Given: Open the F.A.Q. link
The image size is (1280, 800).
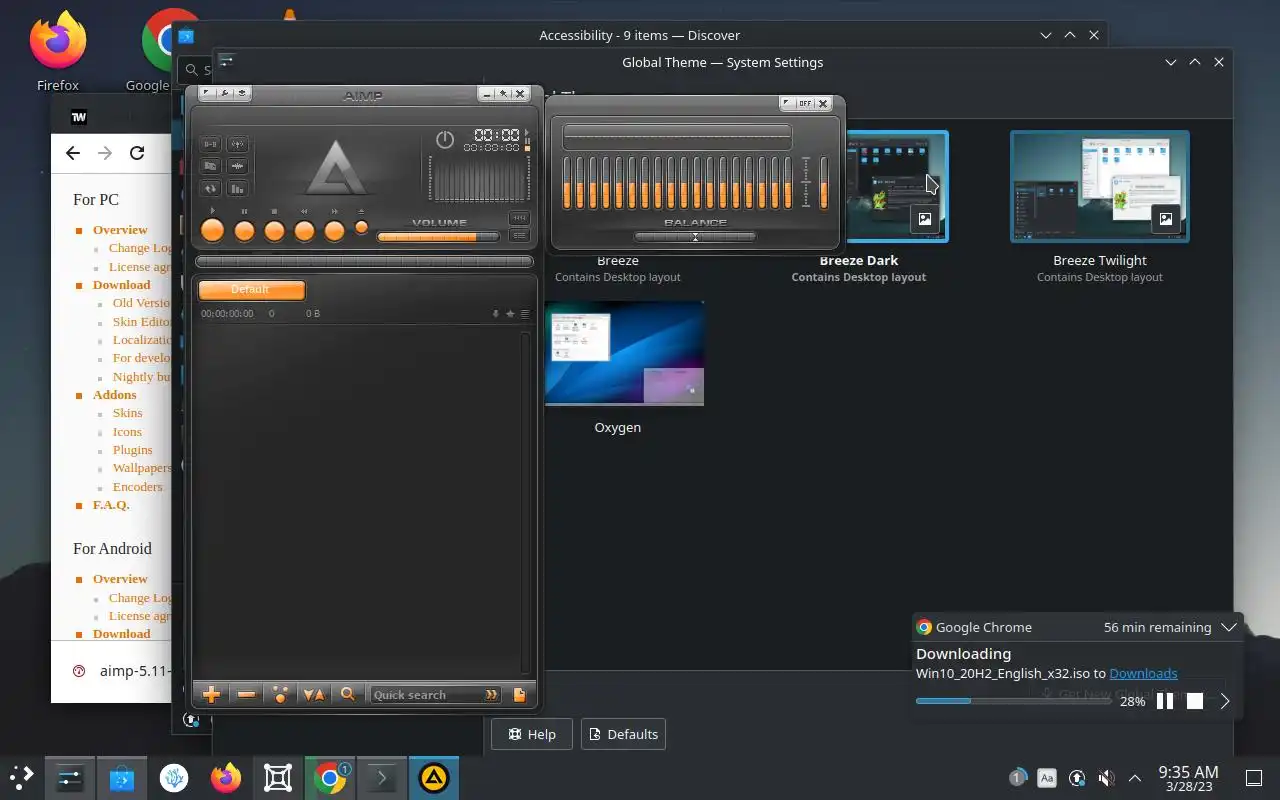Looking at the screenshot, I should point(111,505).
